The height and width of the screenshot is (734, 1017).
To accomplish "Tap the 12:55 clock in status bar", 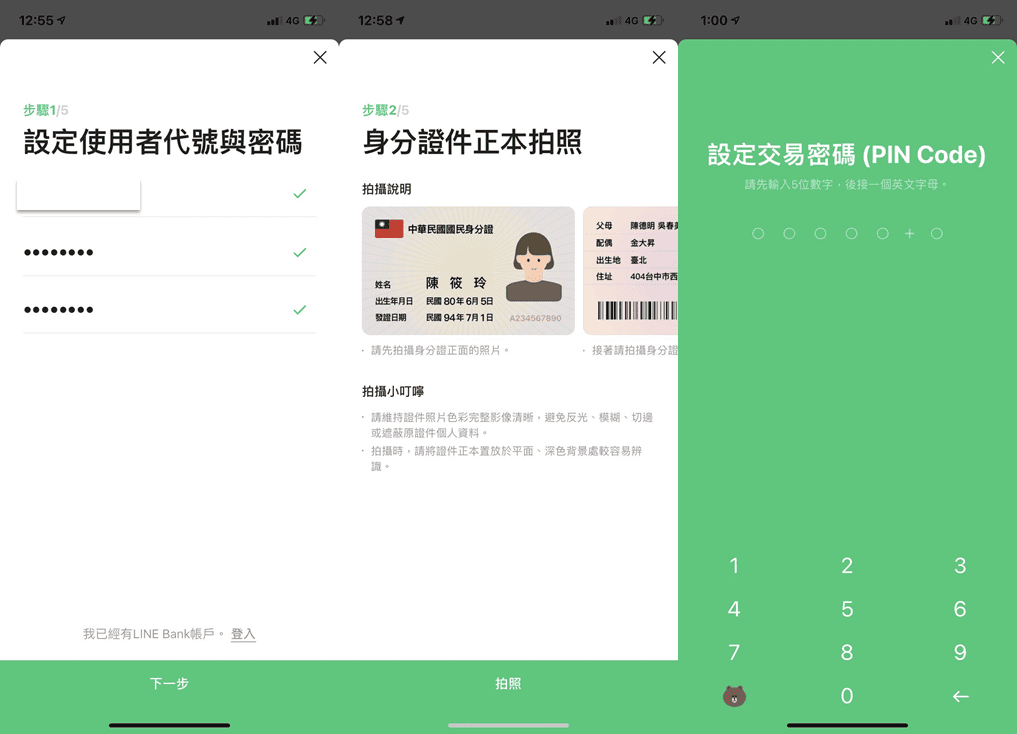I will (36, 21).
